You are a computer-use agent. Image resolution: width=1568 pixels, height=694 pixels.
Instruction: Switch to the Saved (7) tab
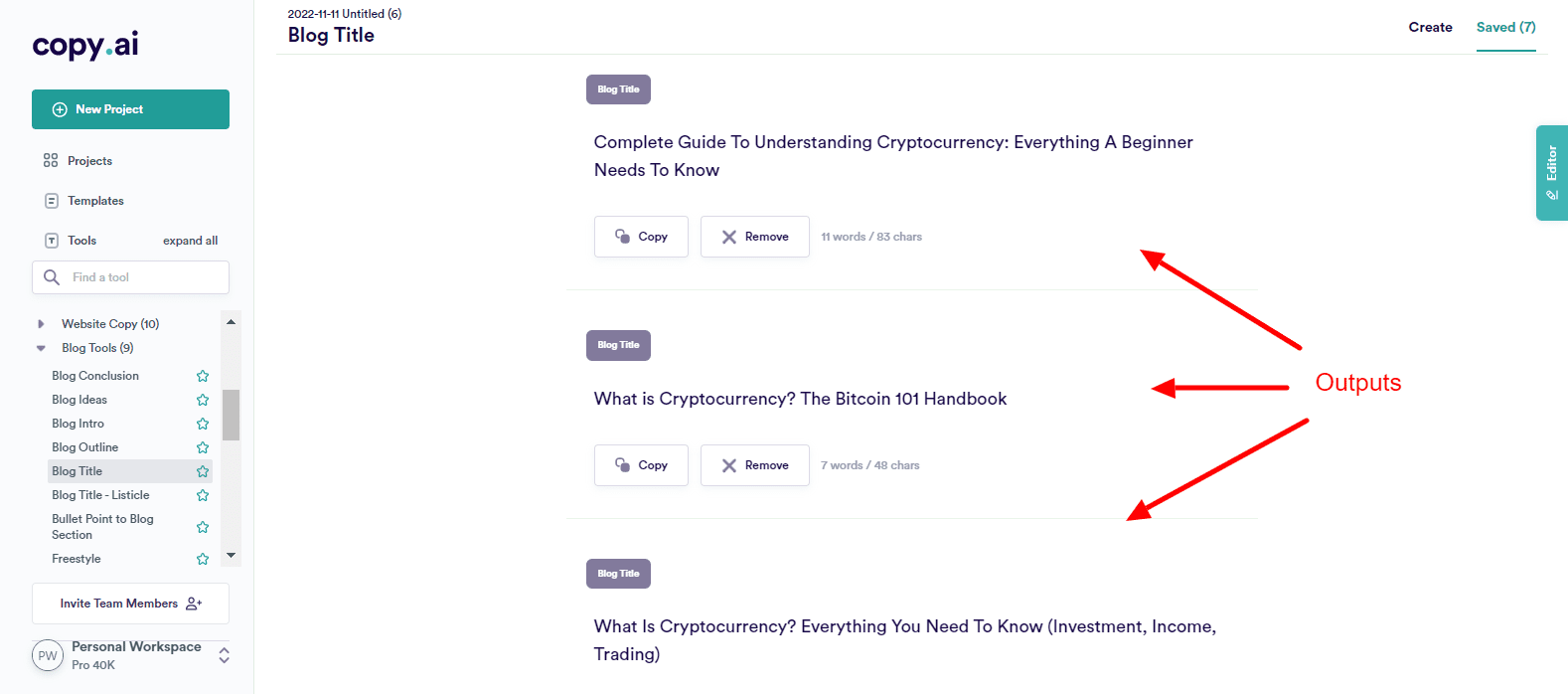[1505, 27]
